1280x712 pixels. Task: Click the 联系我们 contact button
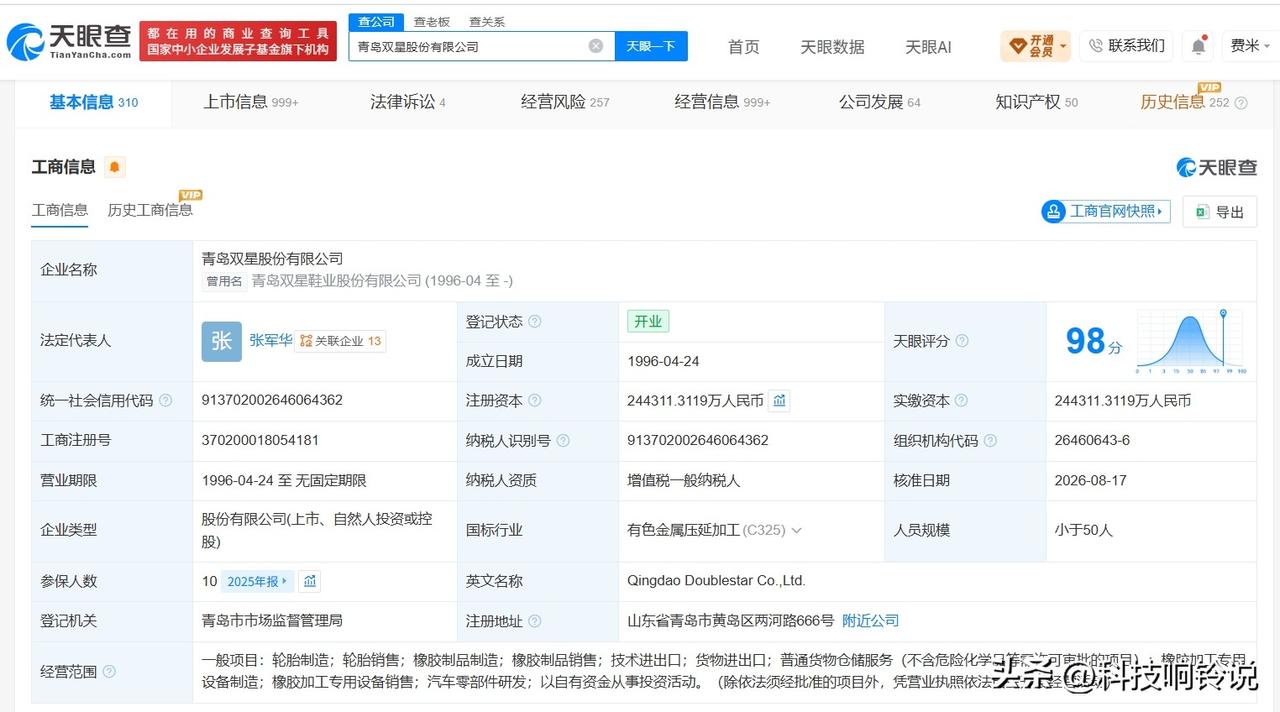pos(1126,46)
